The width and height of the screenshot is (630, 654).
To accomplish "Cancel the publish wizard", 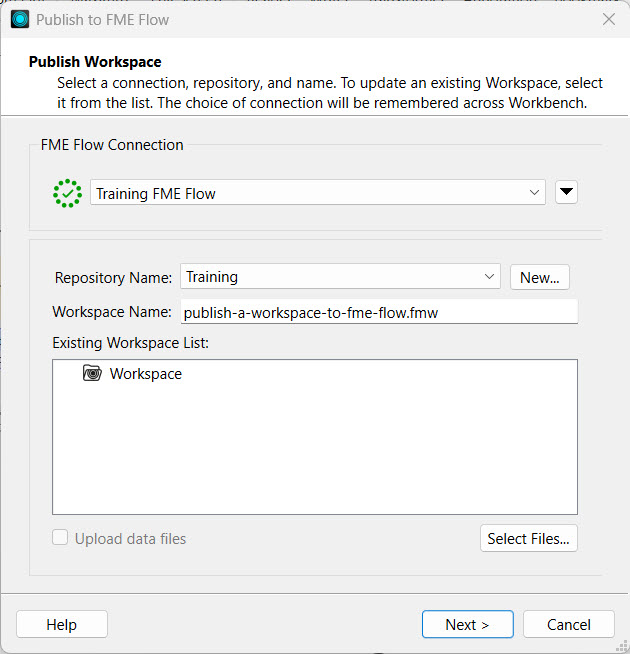I will [x=569, y=624].
